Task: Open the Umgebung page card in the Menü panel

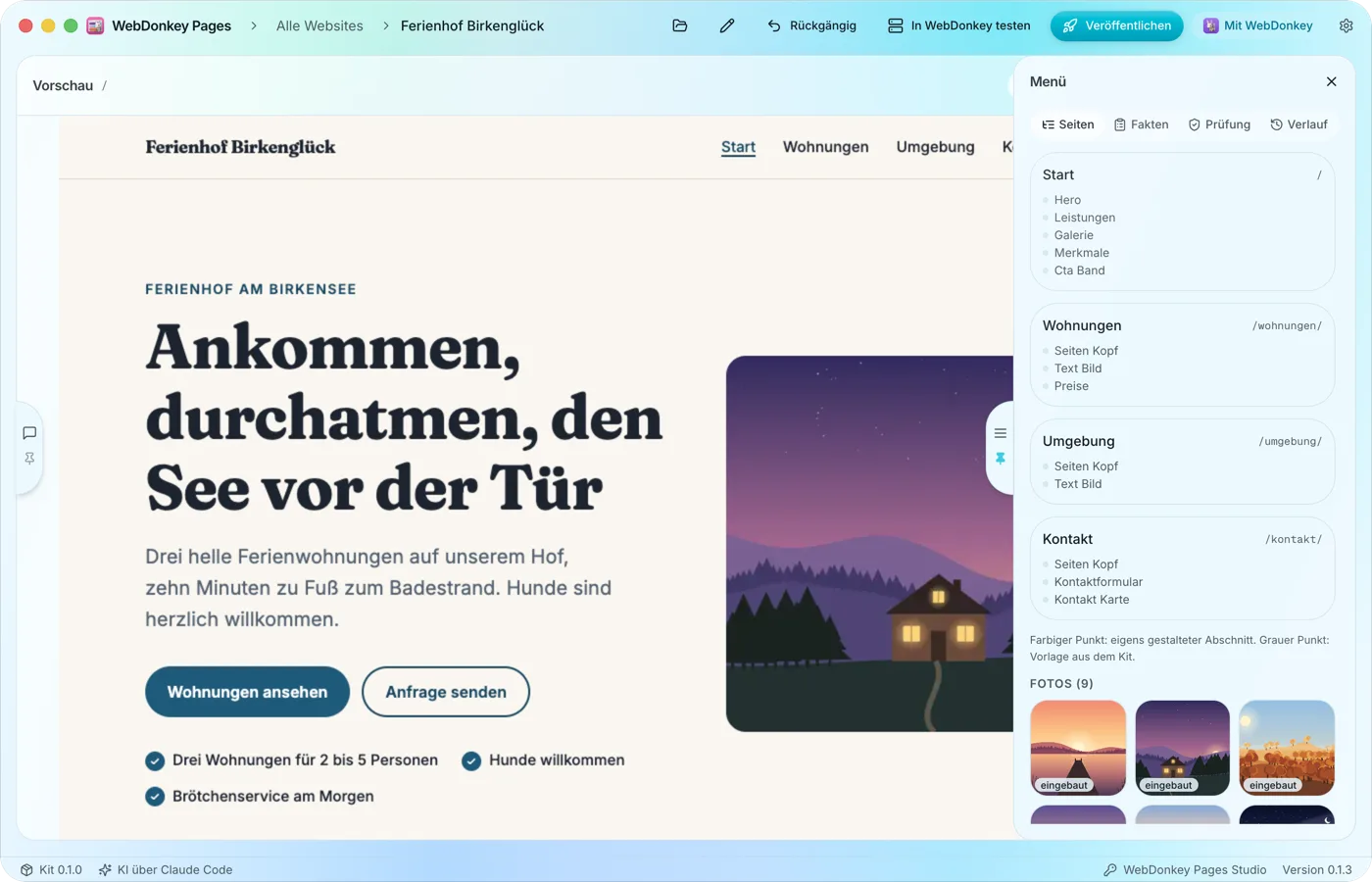Action: 1182,462
